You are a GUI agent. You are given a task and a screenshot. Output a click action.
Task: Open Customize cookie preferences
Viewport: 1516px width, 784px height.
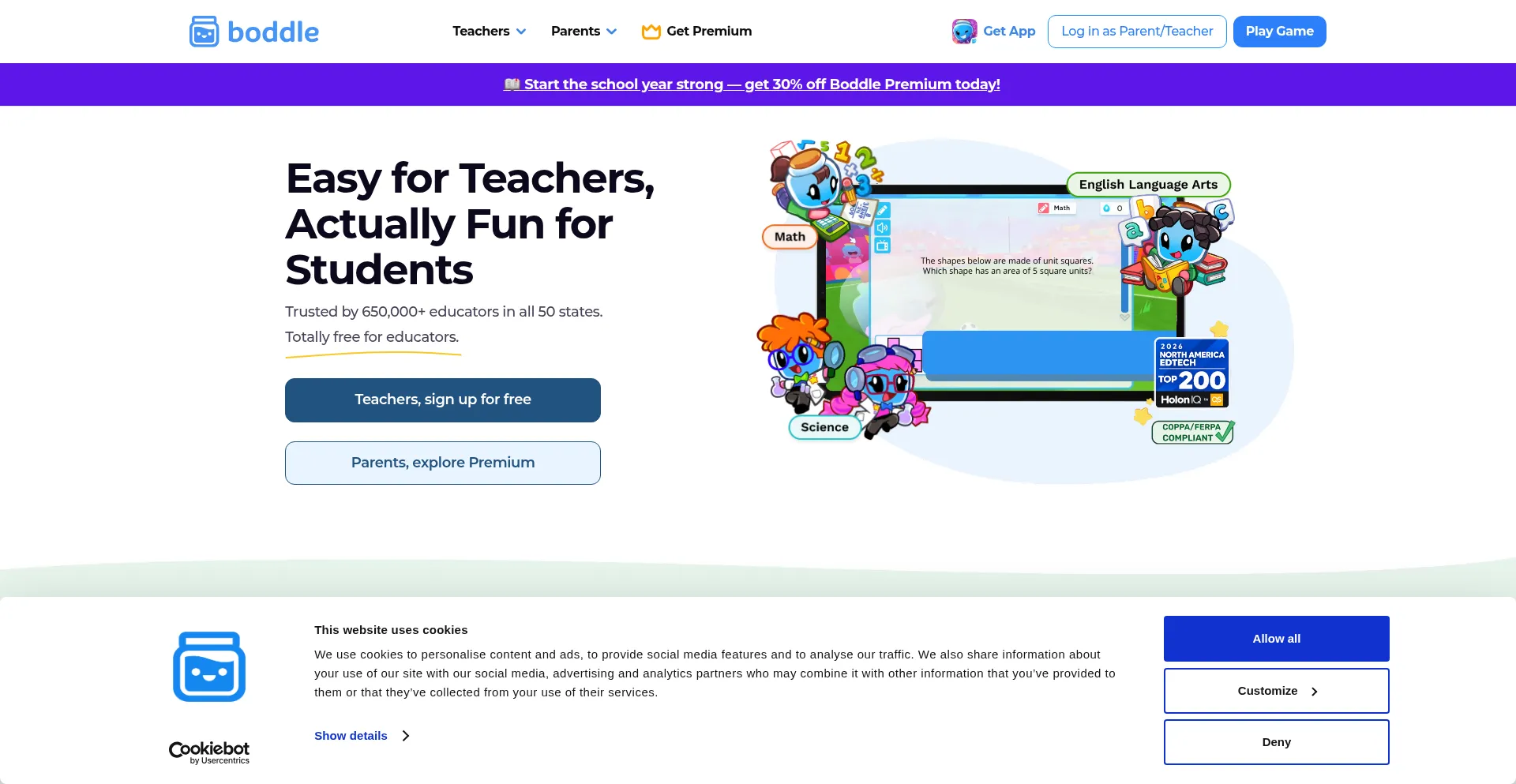point(1277,691)
